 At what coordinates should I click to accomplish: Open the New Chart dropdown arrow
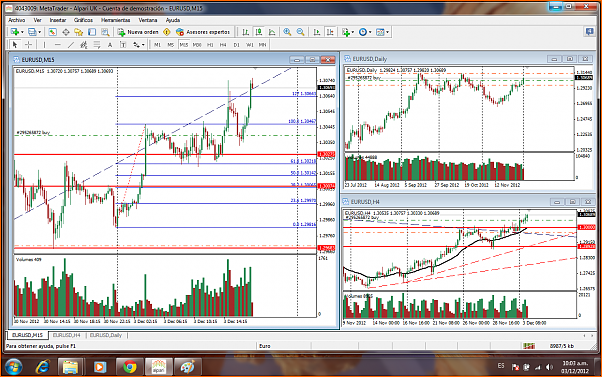(x=22, y=32)
